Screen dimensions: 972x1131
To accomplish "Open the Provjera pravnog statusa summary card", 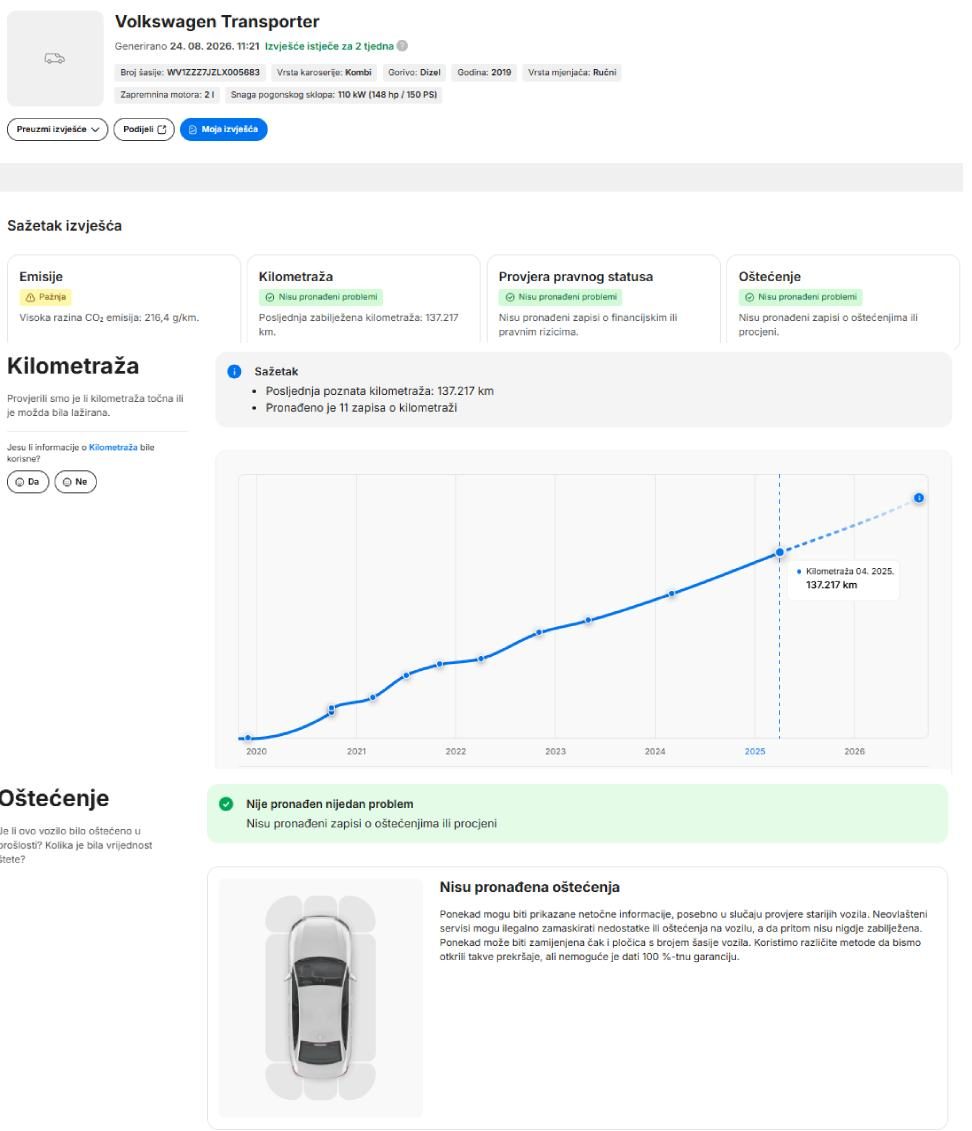I will 604,299.
